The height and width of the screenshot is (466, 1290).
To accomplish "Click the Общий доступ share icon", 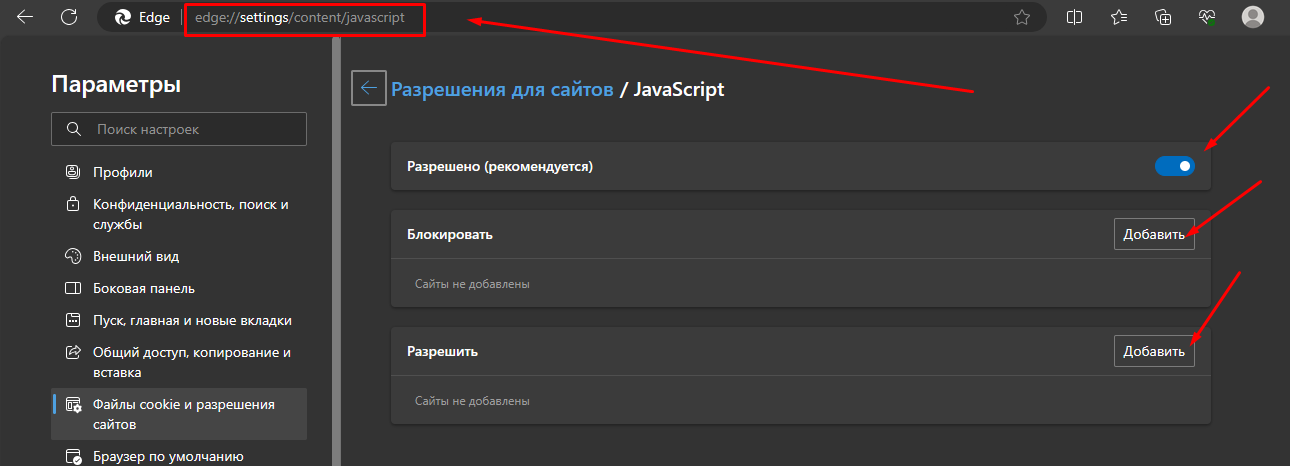I will [x=72, y=352].
